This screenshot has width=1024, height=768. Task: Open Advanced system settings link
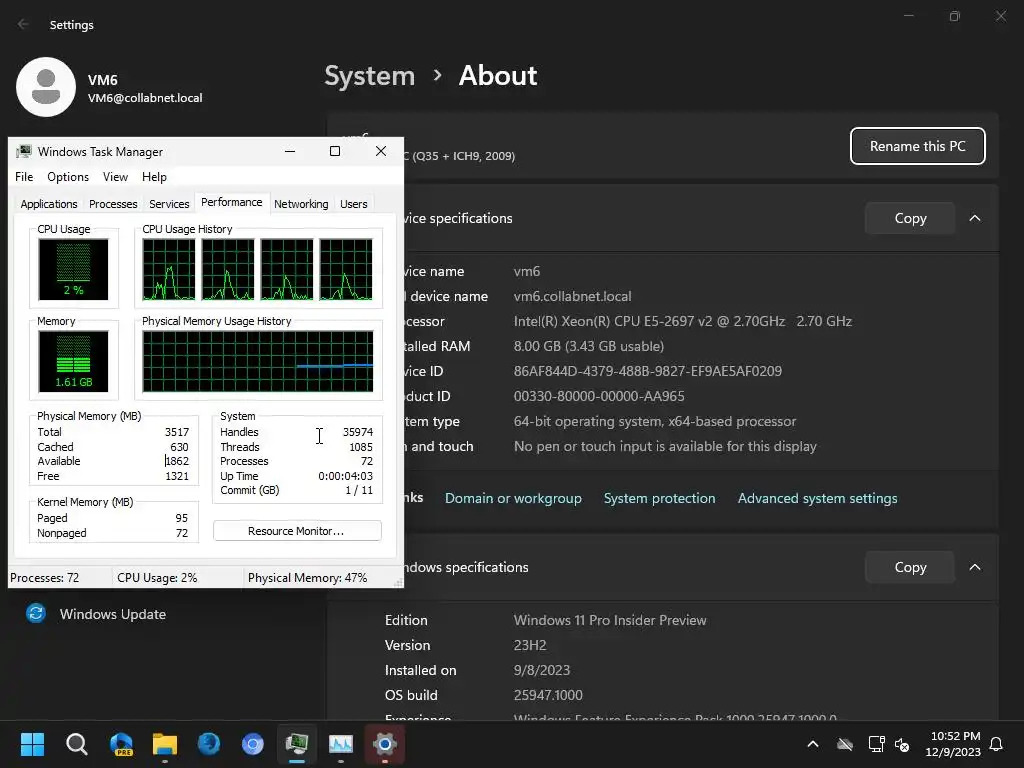pyautogui.click(x=818, y=498)
